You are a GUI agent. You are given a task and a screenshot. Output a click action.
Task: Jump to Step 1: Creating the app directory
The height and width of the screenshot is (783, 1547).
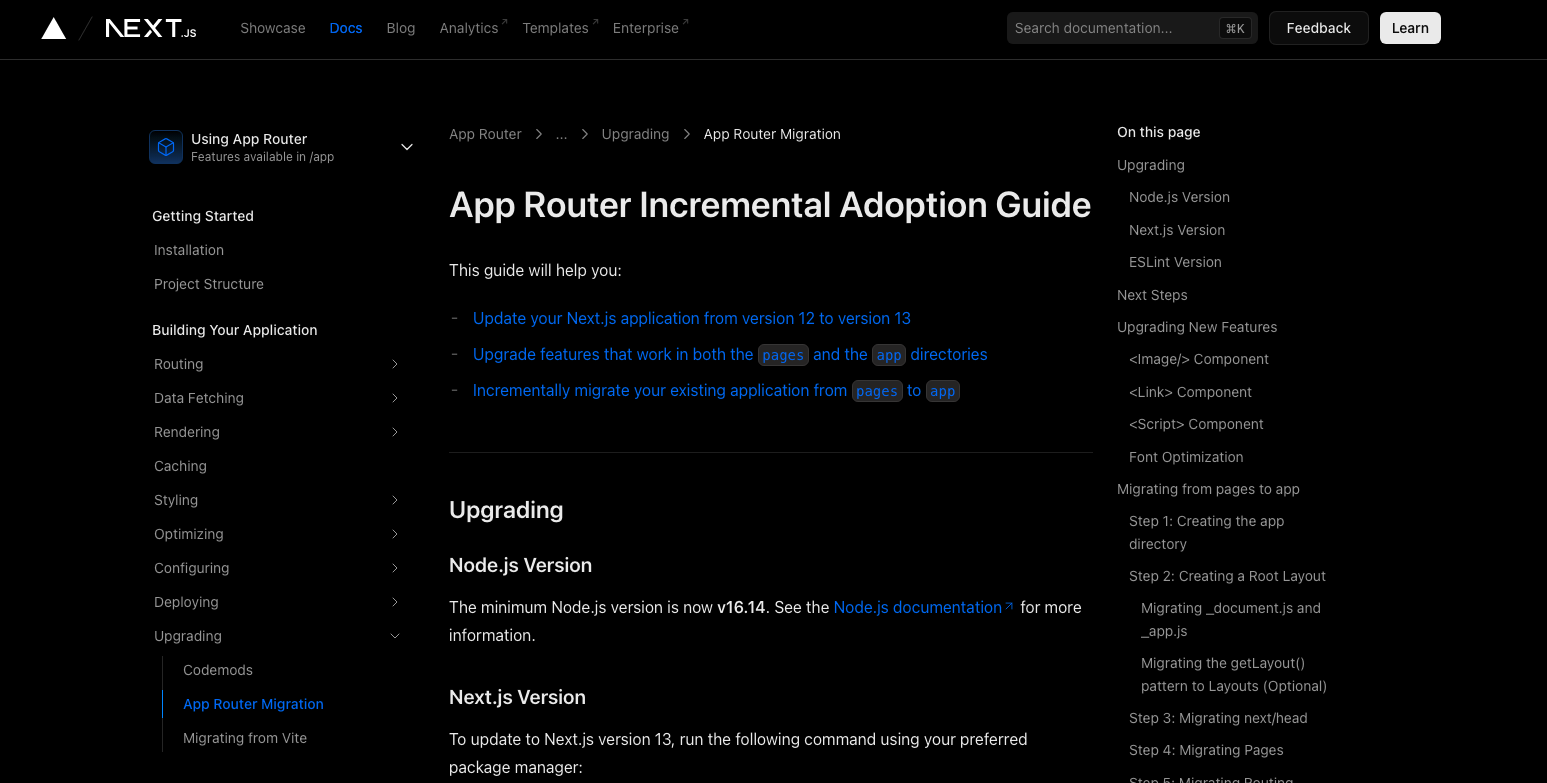pyautogui.click(x=1206, y=532)
